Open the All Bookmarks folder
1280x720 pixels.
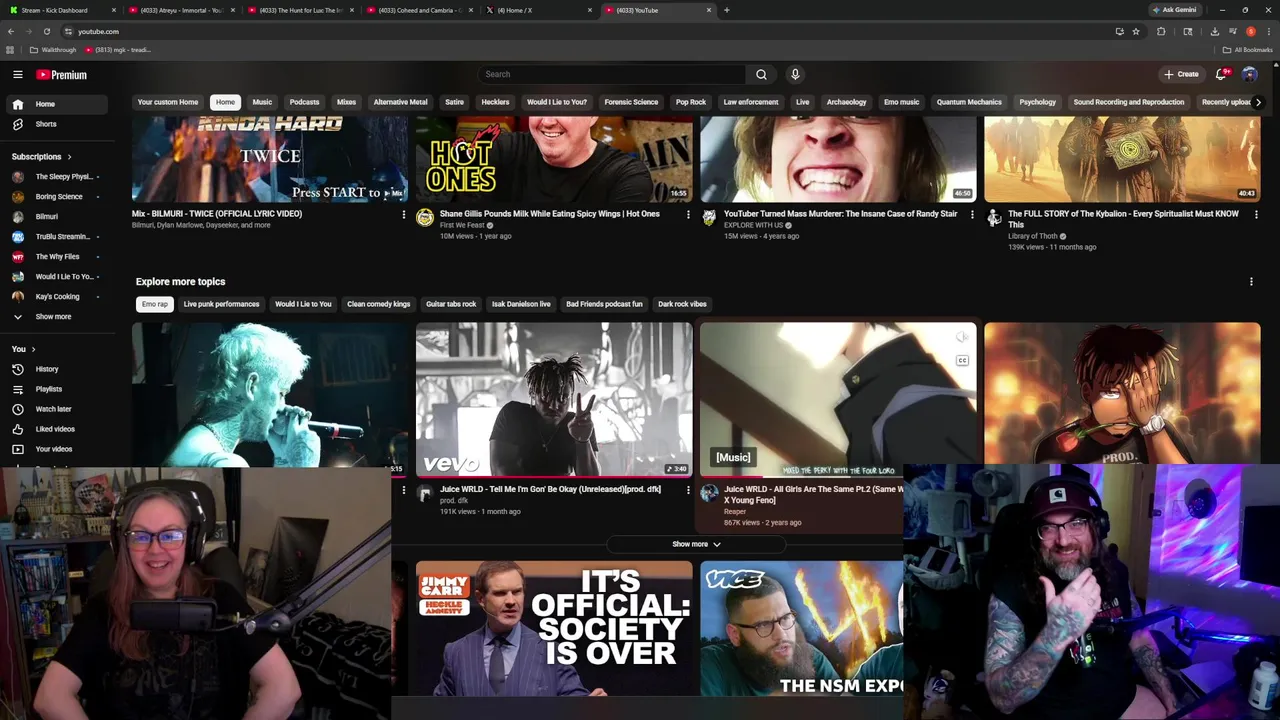1247,50
